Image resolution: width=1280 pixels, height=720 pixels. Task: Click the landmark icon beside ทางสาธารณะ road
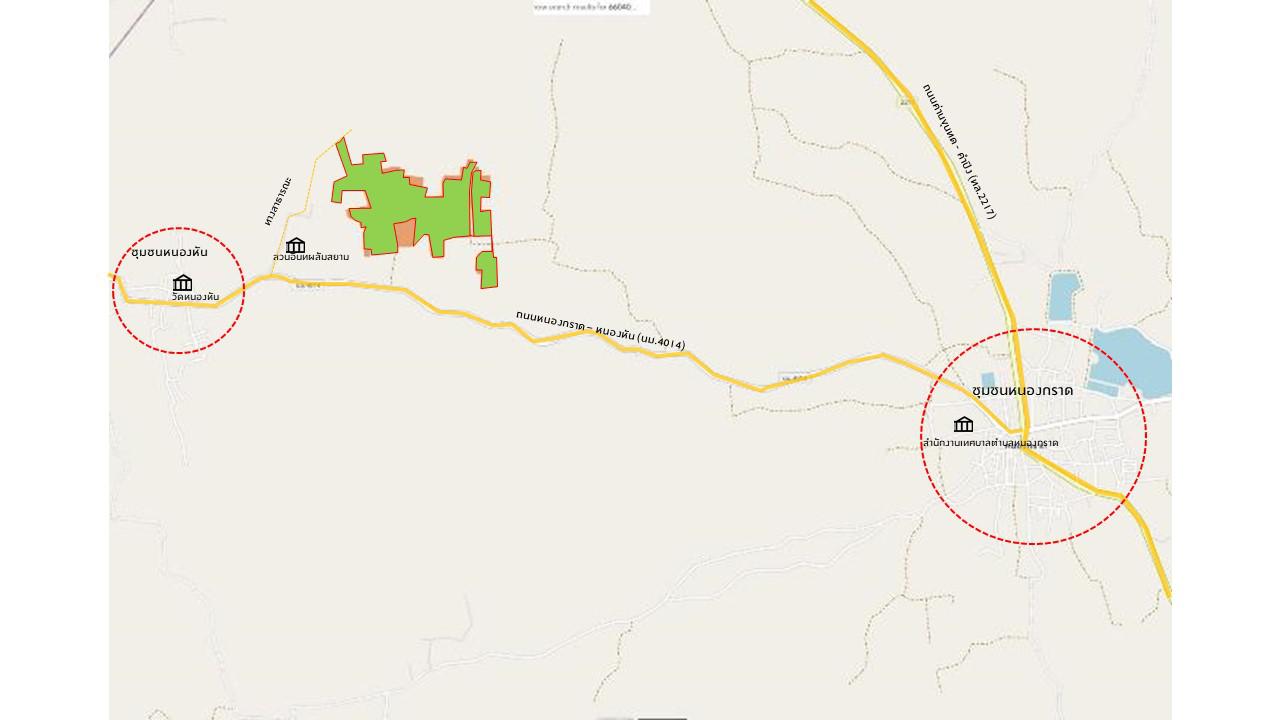[295, 245]
